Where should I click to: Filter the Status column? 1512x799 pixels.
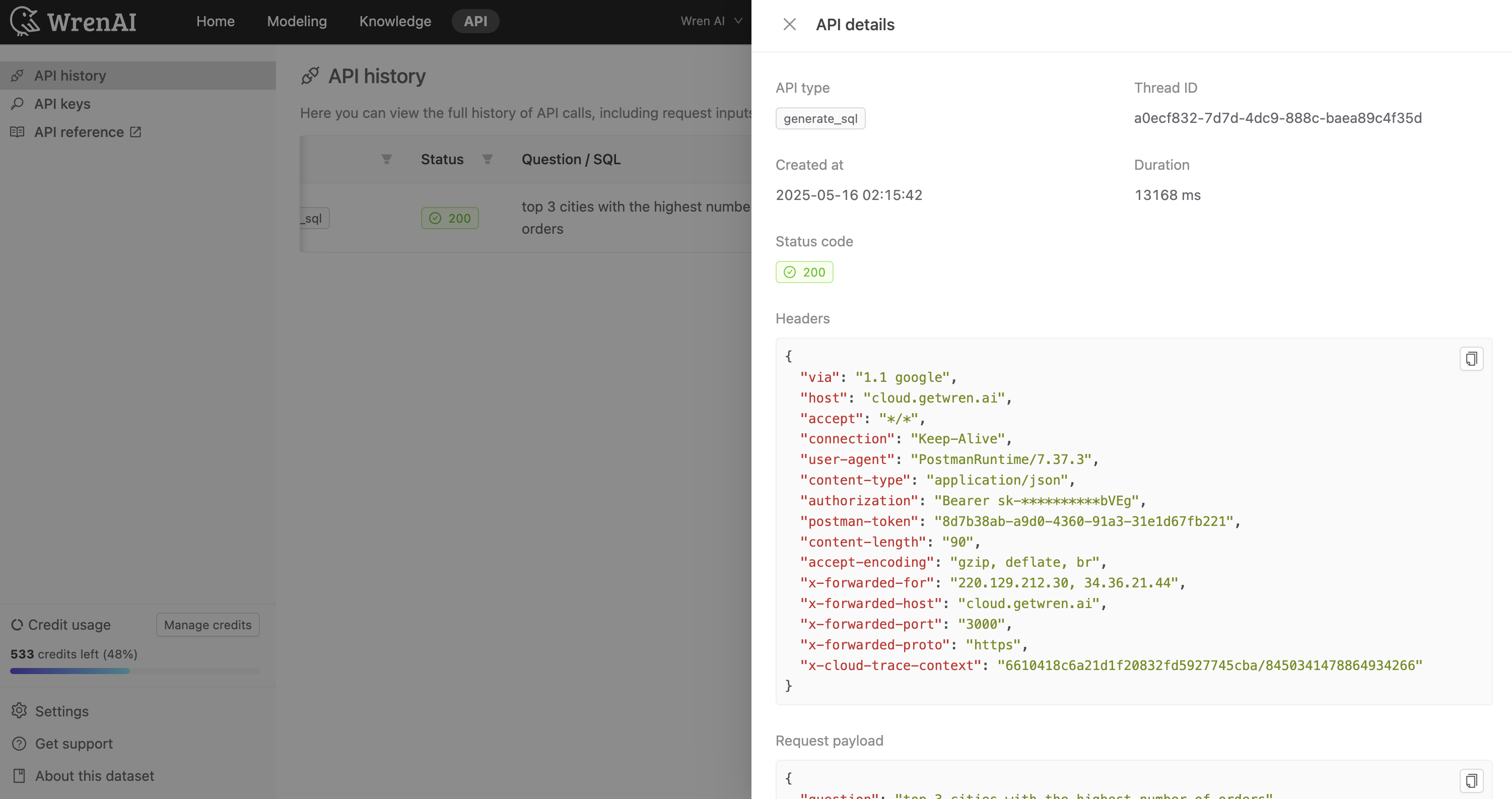click(x=487, y=159)
